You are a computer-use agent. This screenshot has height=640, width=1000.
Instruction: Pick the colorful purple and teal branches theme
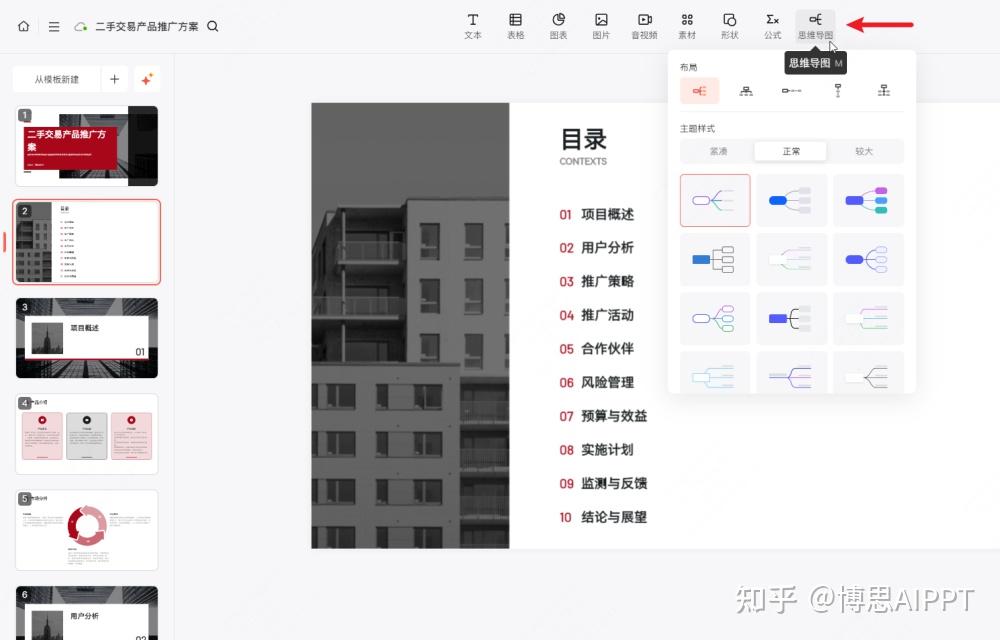pyautogui.click(x=868, y=200)
